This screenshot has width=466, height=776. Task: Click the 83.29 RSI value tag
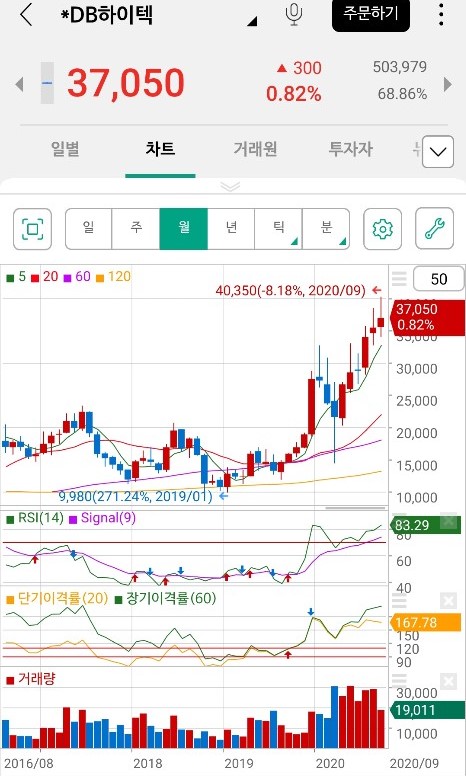point(425,525)
